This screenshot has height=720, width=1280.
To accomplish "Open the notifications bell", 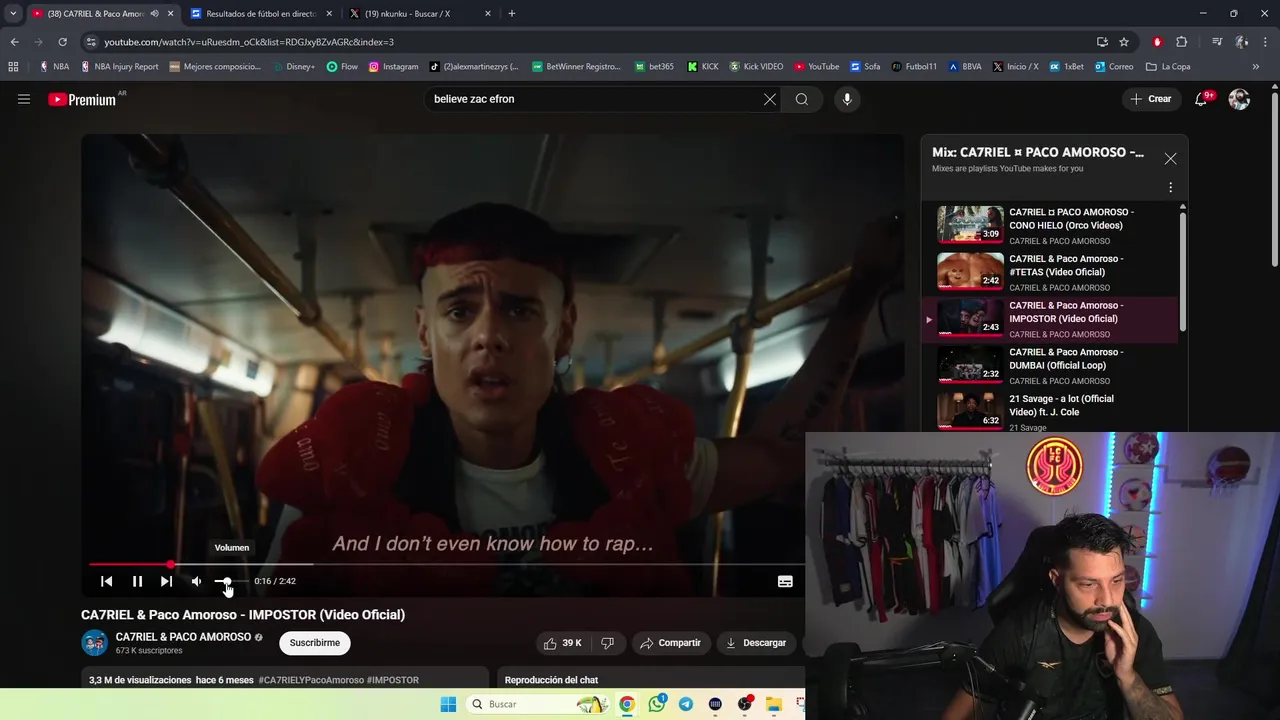I will click(1201, 99).
